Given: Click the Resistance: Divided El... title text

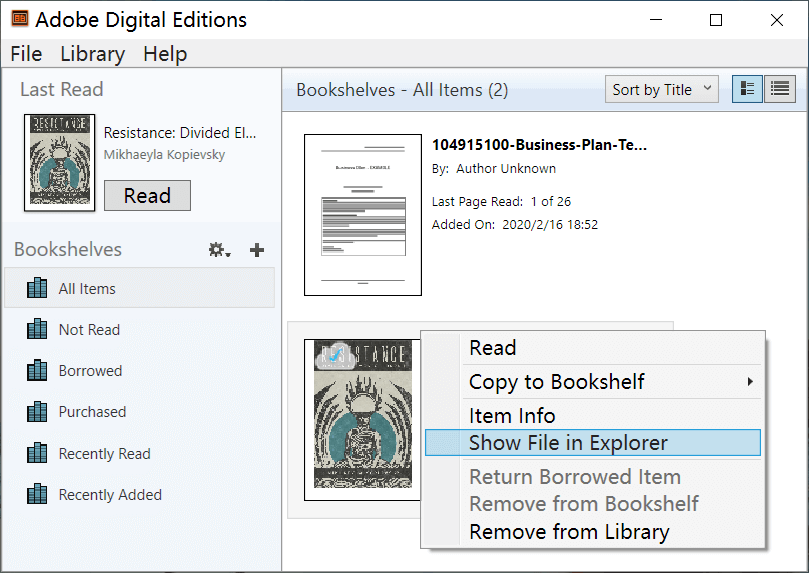Looking at the screenshot, I should coord(180,133).
